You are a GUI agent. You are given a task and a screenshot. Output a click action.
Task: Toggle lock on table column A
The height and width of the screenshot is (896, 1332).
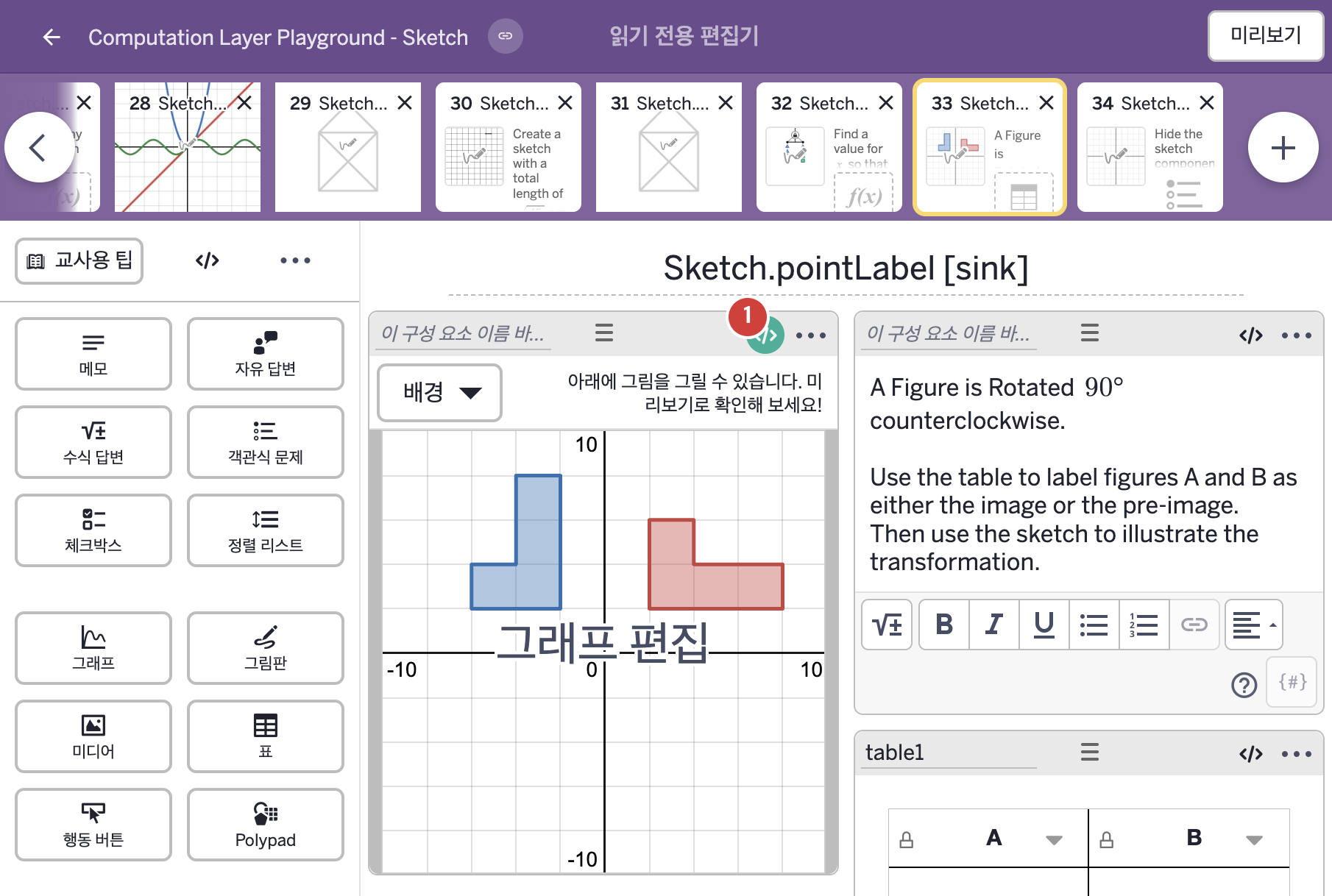coord(907,839)
